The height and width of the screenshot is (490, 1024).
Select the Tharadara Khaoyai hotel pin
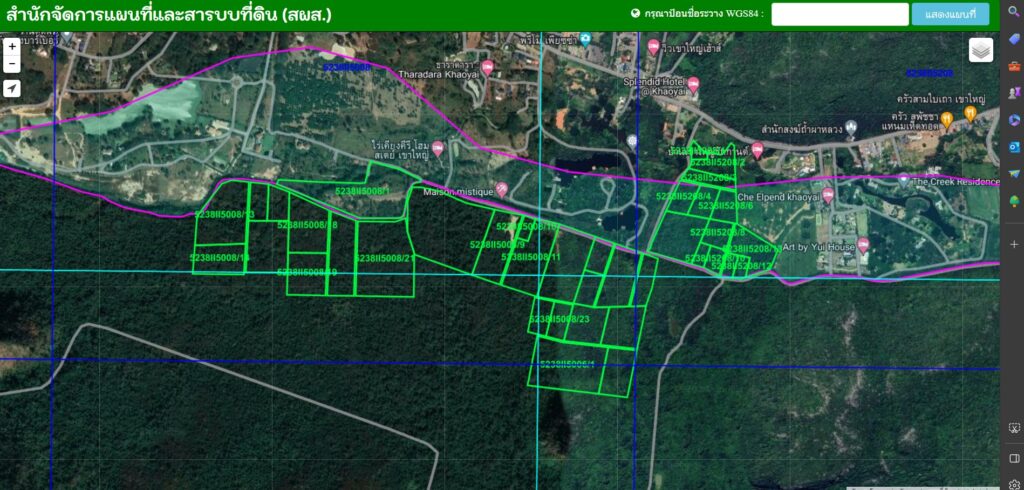pyautogui.click(x=487, y=67)
